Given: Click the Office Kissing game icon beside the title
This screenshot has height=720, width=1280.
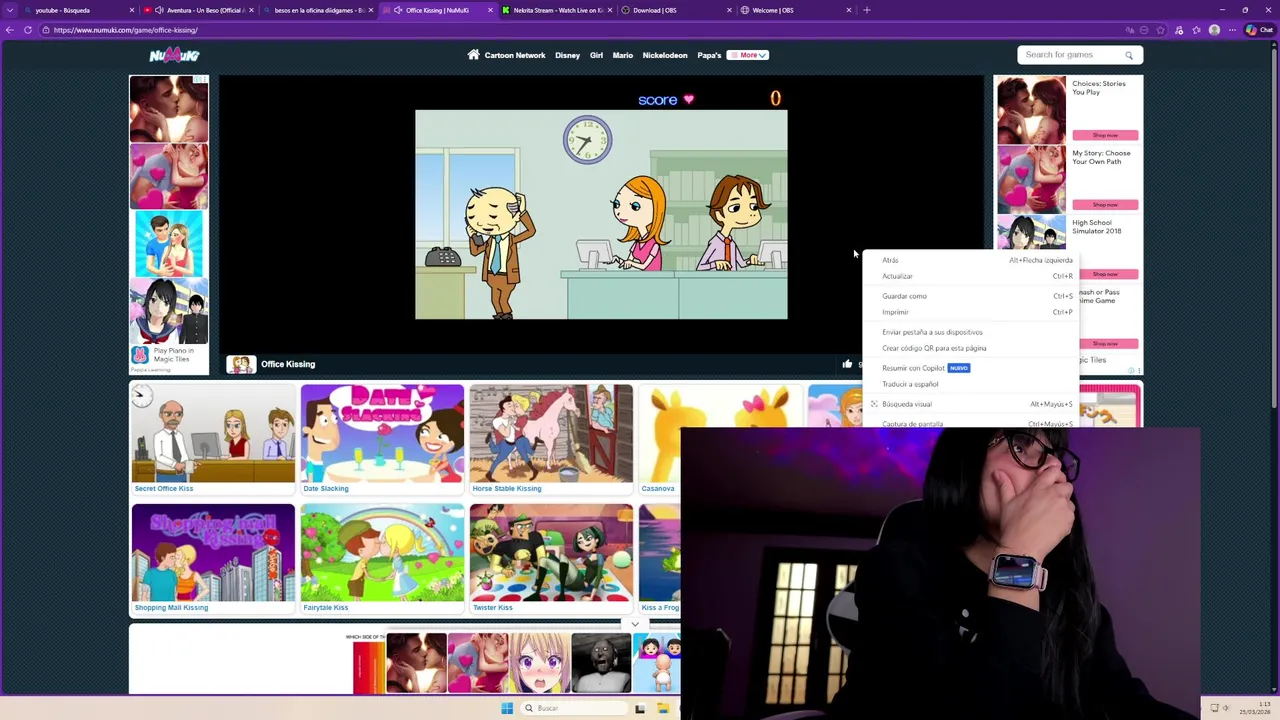Looking at the screenshot, I should click(x=240, y=364).
